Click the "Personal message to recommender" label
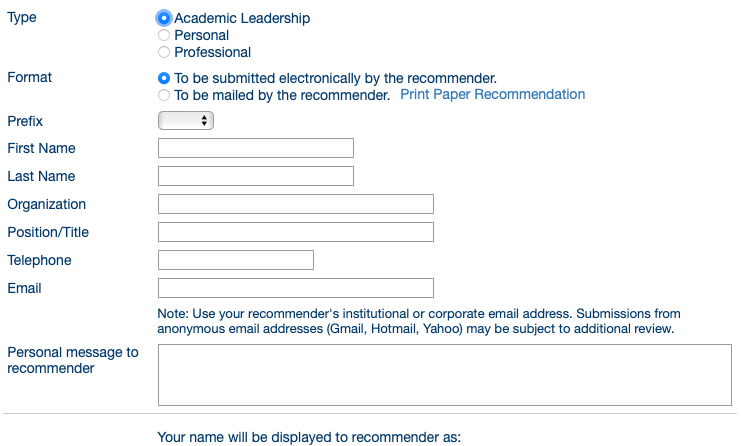The height and width of the screenshot is (446, 741). click(x=72, y=360)
